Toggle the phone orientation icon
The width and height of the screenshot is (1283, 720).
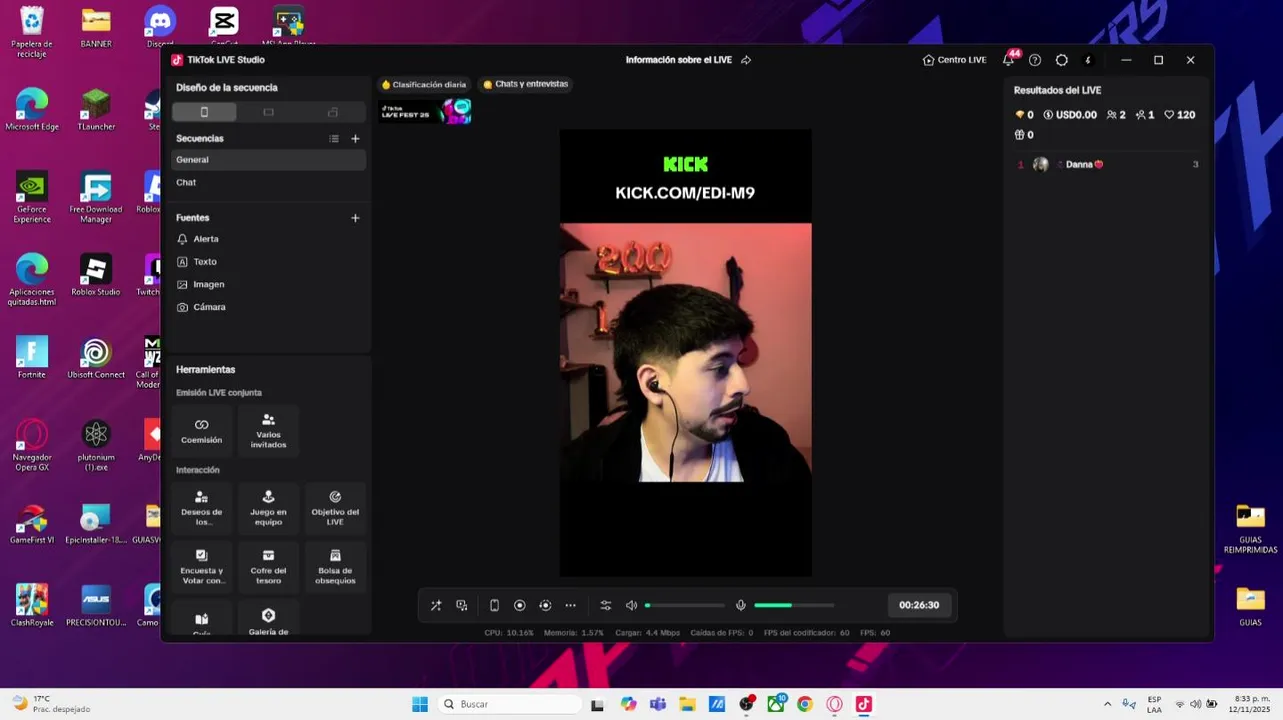494,605
